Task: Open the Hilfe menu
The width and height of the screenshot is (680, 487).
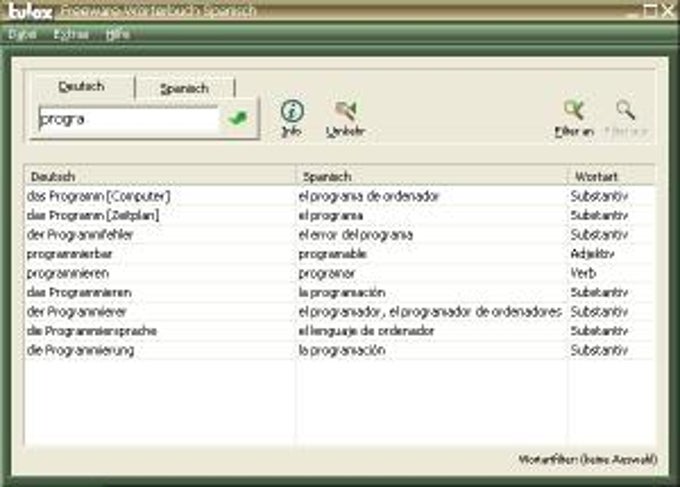Action: (118, 34)
